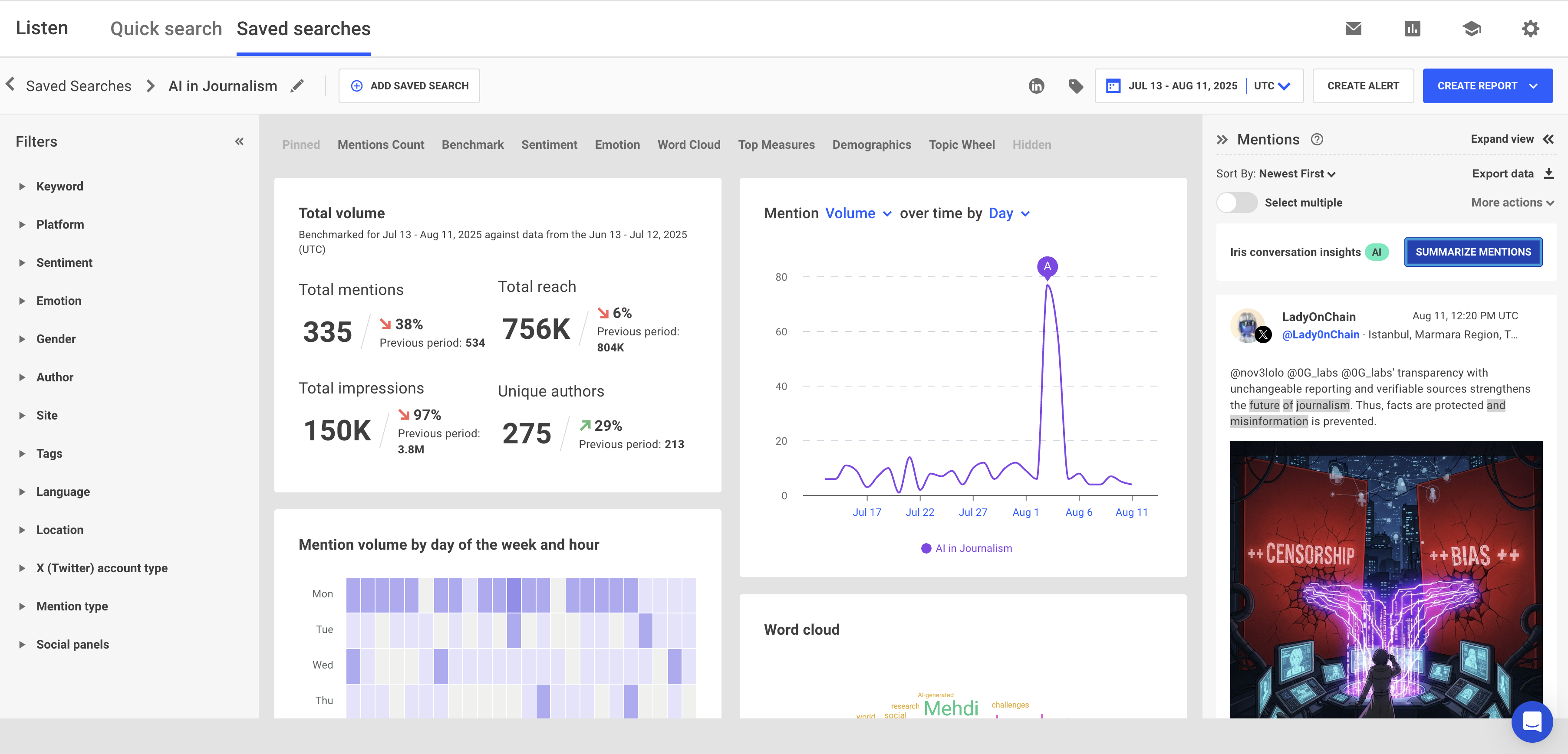Click the Mehdi word in word cloud
Image resolution: width=1568 pixels, height=754 pixels.
click(951, 708)
